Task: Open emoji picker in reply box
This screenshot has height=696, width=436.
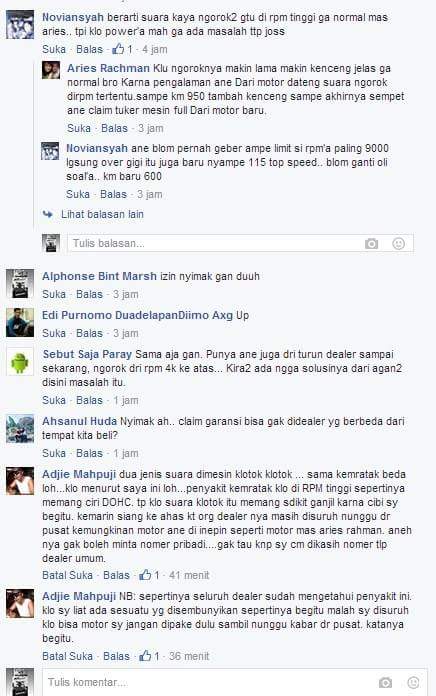Action: click(398, 244)
